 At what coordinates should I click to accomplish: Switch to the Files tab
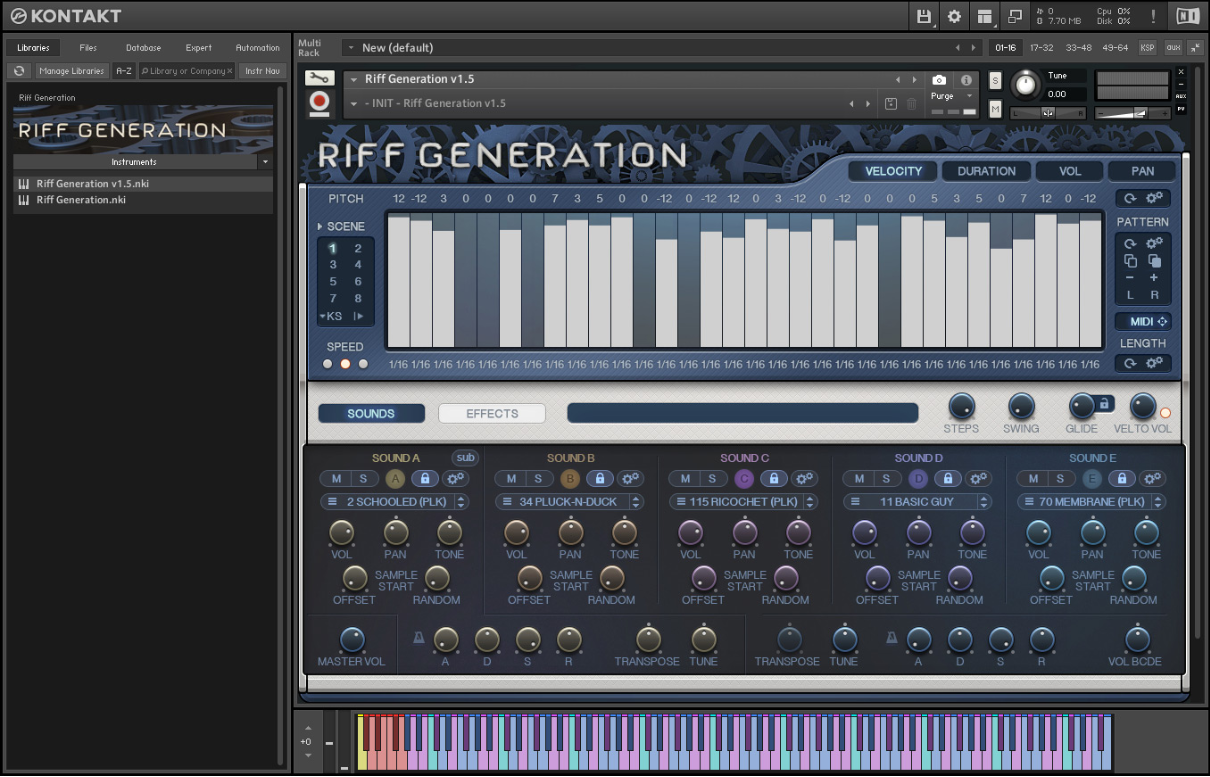tap(88, 47)
